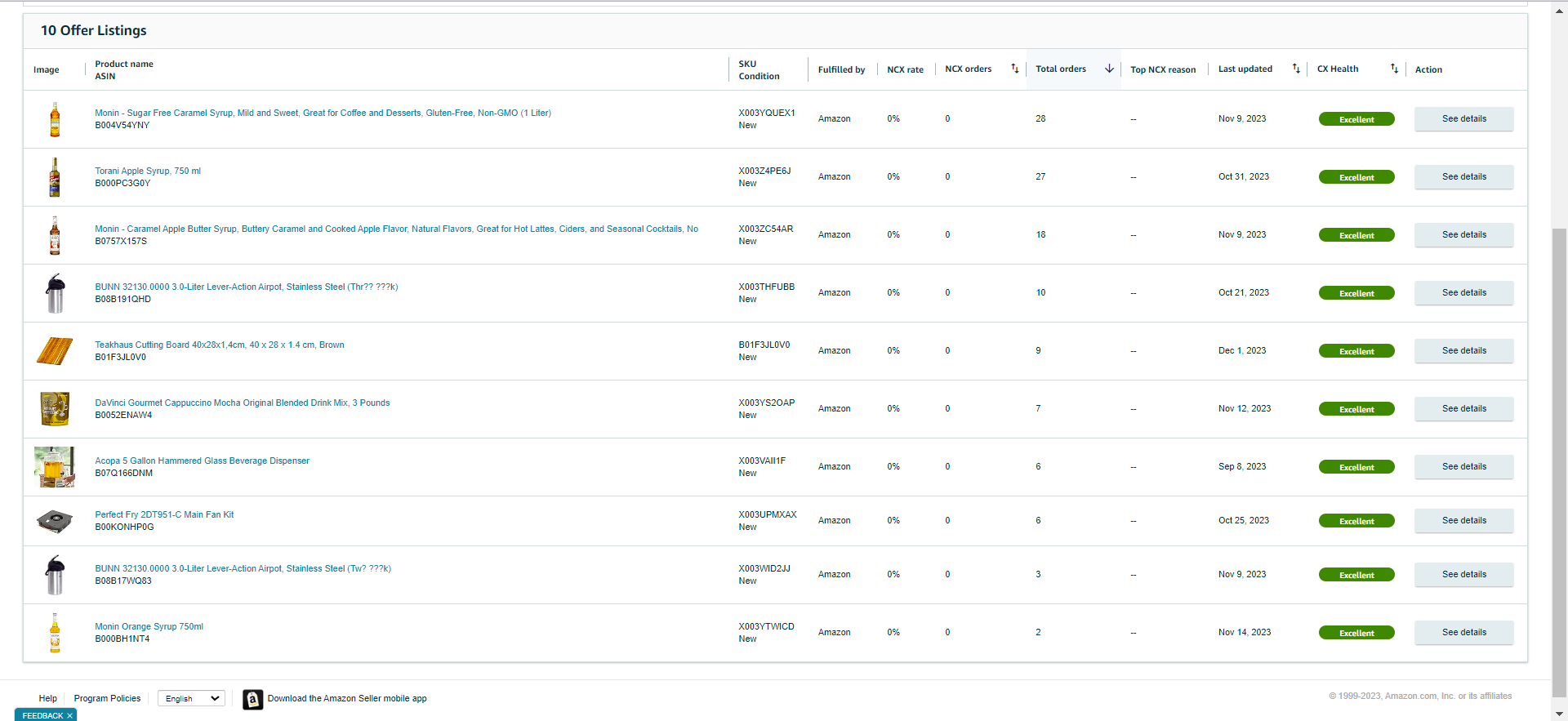Viewport: 1568px width, 721px height.
Task: Click the vertical page scrollbar thumb
Action: coord(1559,461)
